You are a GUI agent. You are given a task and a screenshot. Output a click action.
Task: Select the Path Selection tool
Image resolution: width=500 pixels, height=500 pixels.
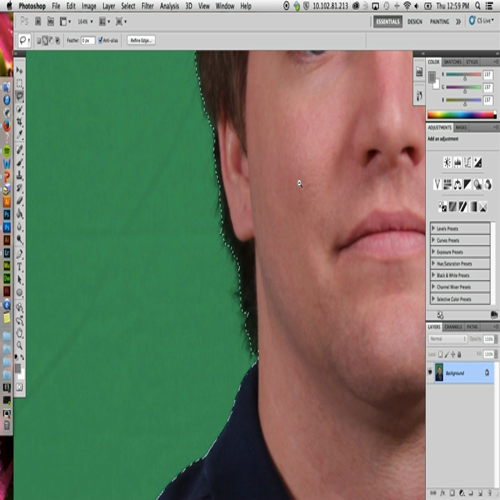coord(19,280)
